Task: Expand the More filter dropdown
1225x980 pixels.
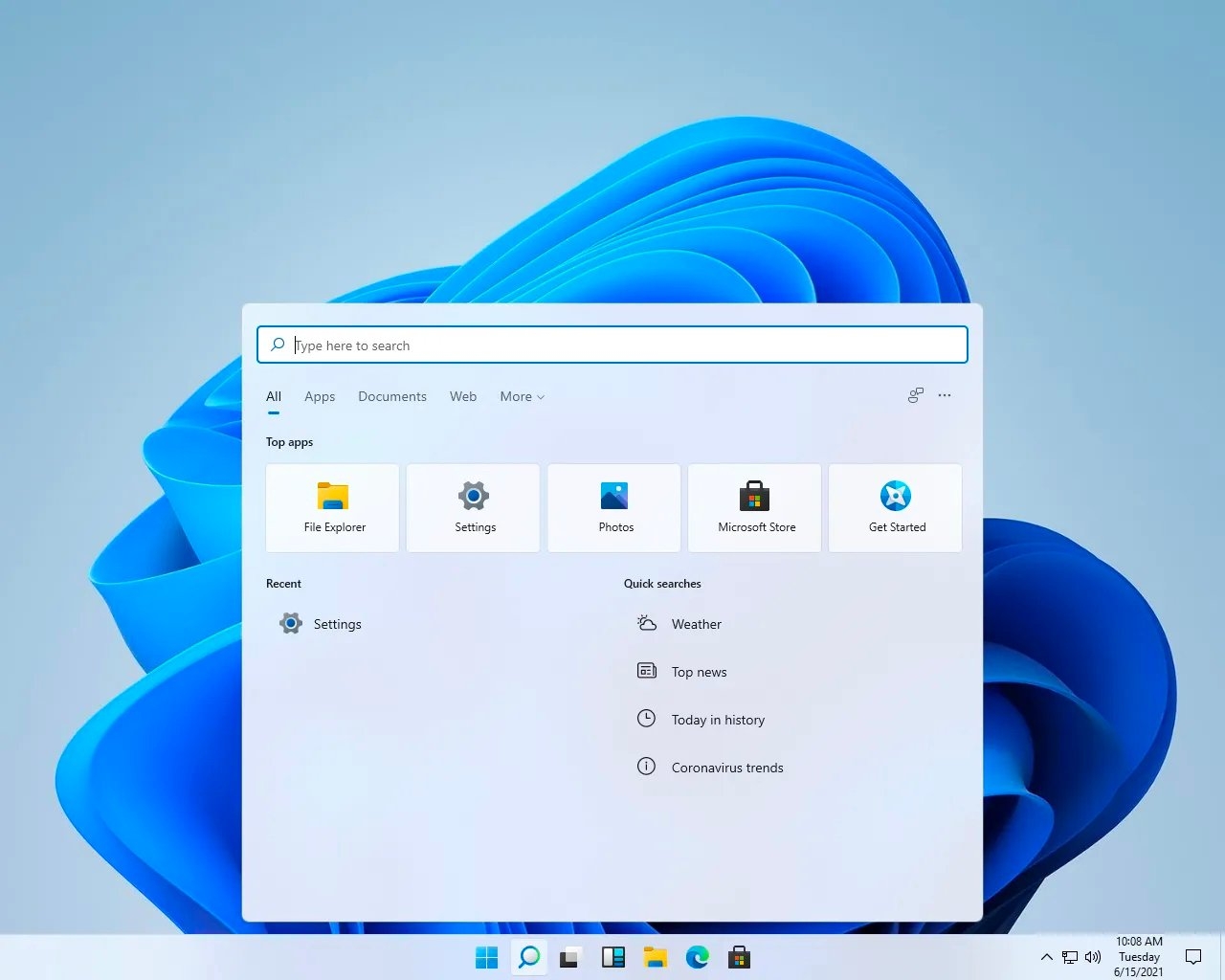Action: pyautogui.click(x=523, y=396)
